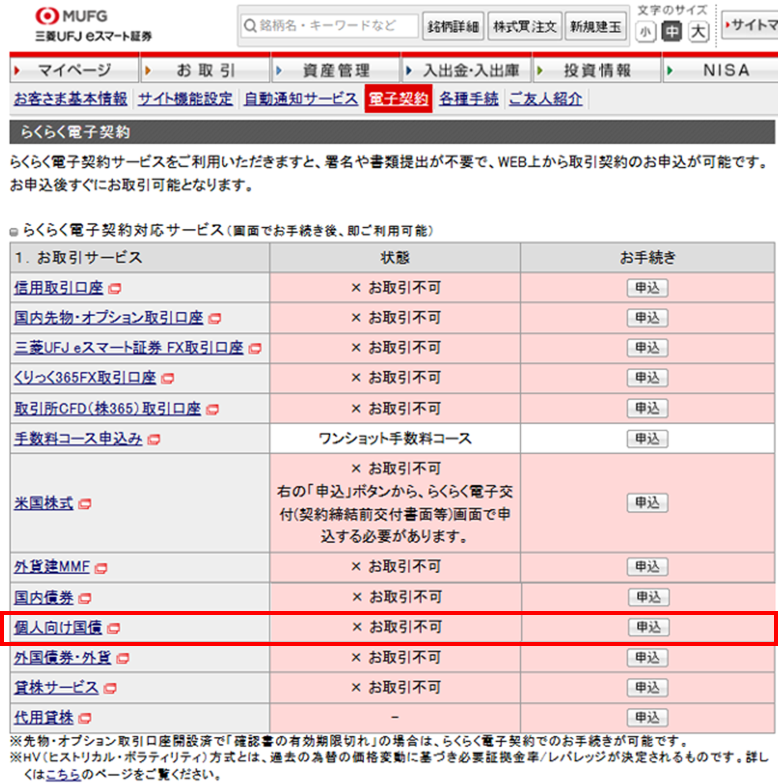Click popup icon beside 外貨建MMF
Screen dimensions: 778x784
[x=102, y=567]
